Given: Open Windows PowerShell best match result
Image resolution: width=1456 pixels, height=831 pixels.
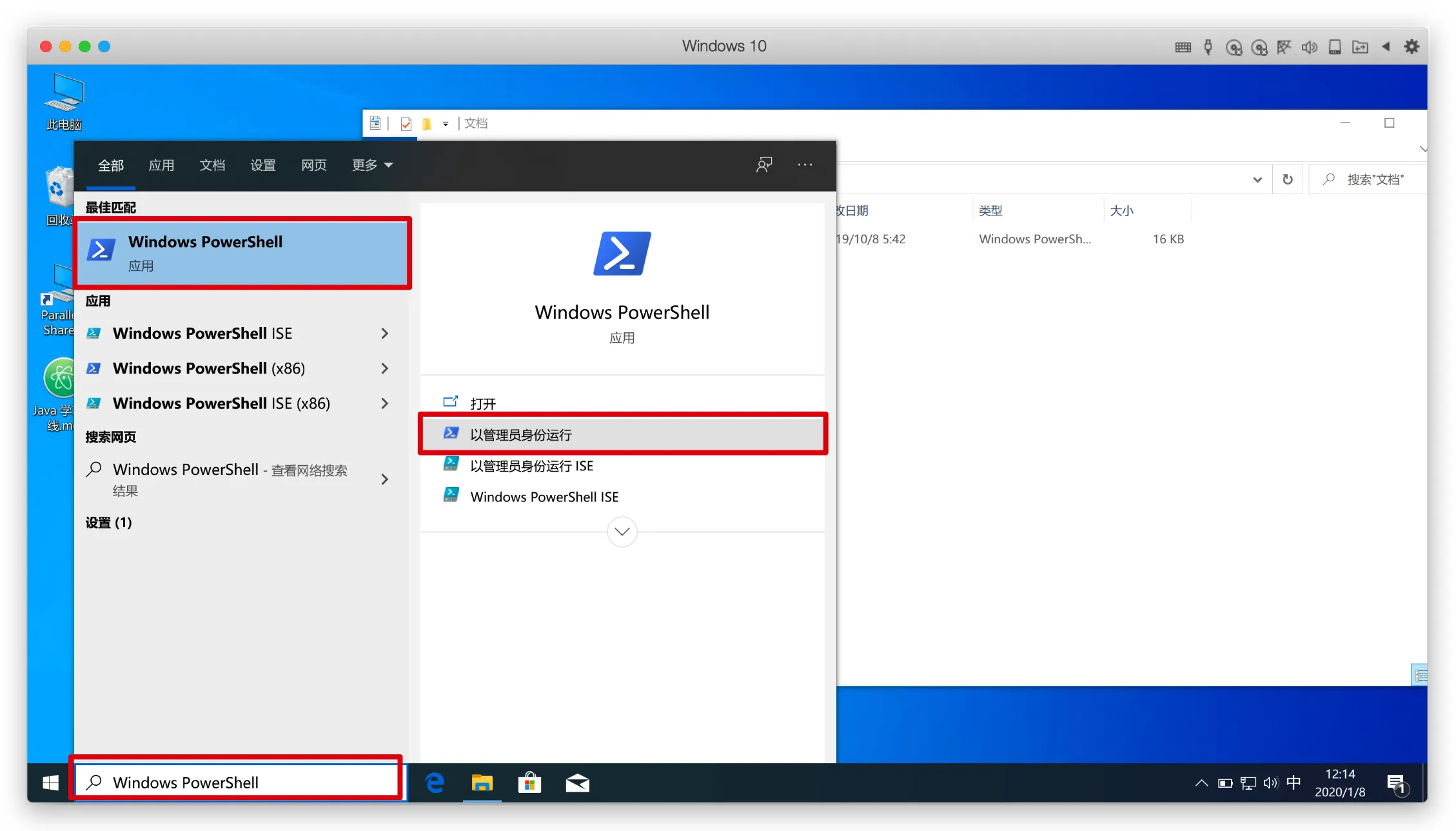Looking at the screenshot, I should coord(242,253).
